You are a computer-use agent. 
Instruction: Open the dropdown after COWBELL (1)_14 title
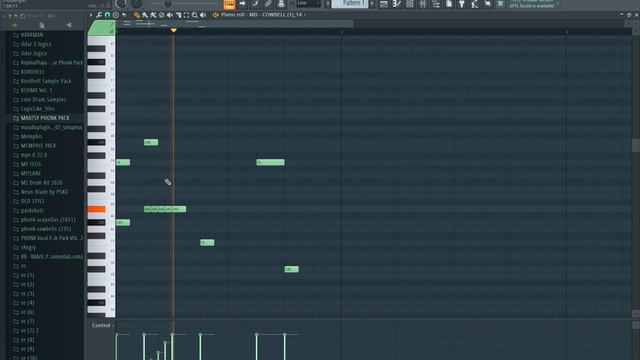pos(305,15)
